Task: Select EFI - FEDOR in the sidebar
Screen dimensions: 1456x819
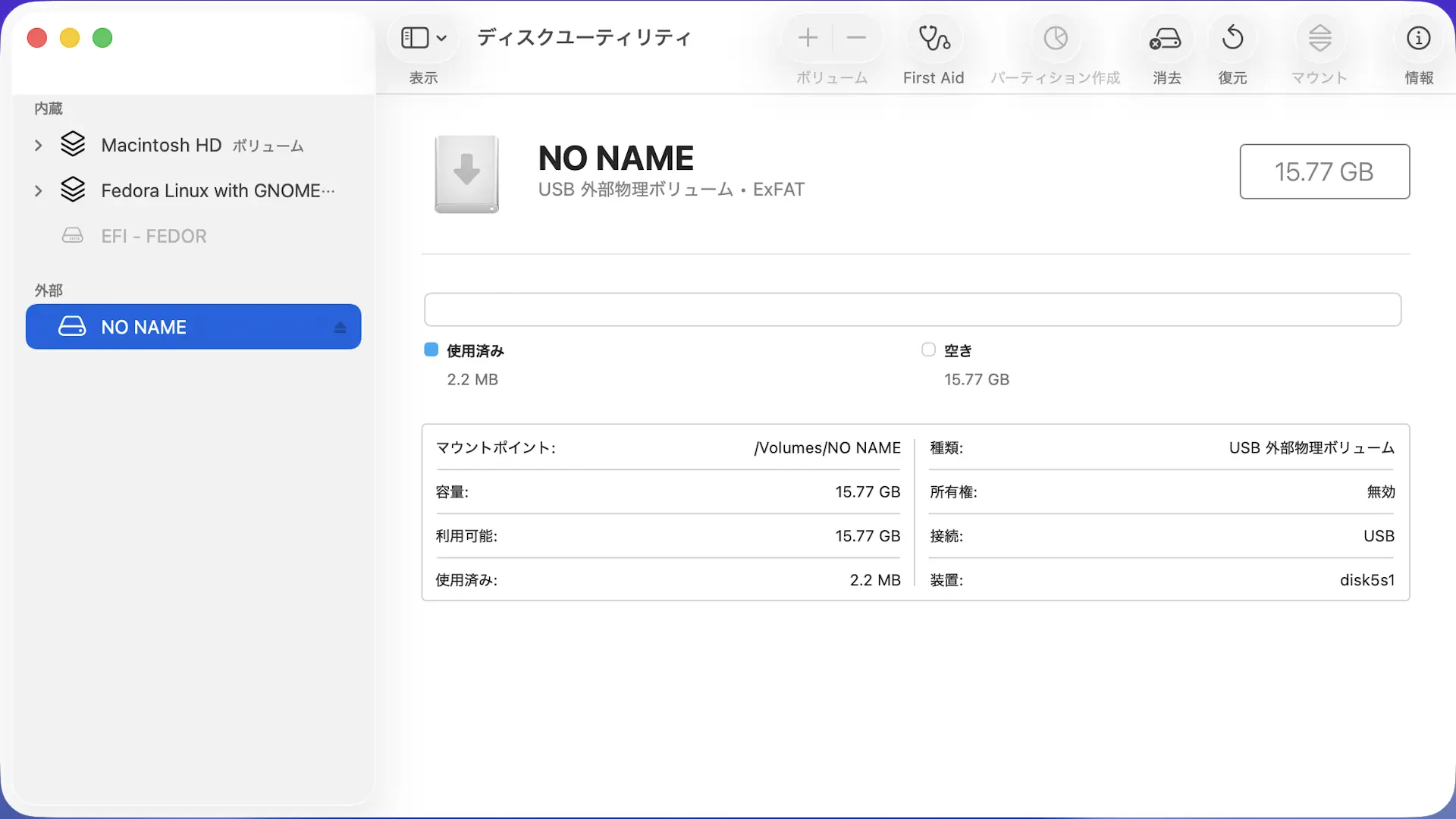Action: [153, 237]
